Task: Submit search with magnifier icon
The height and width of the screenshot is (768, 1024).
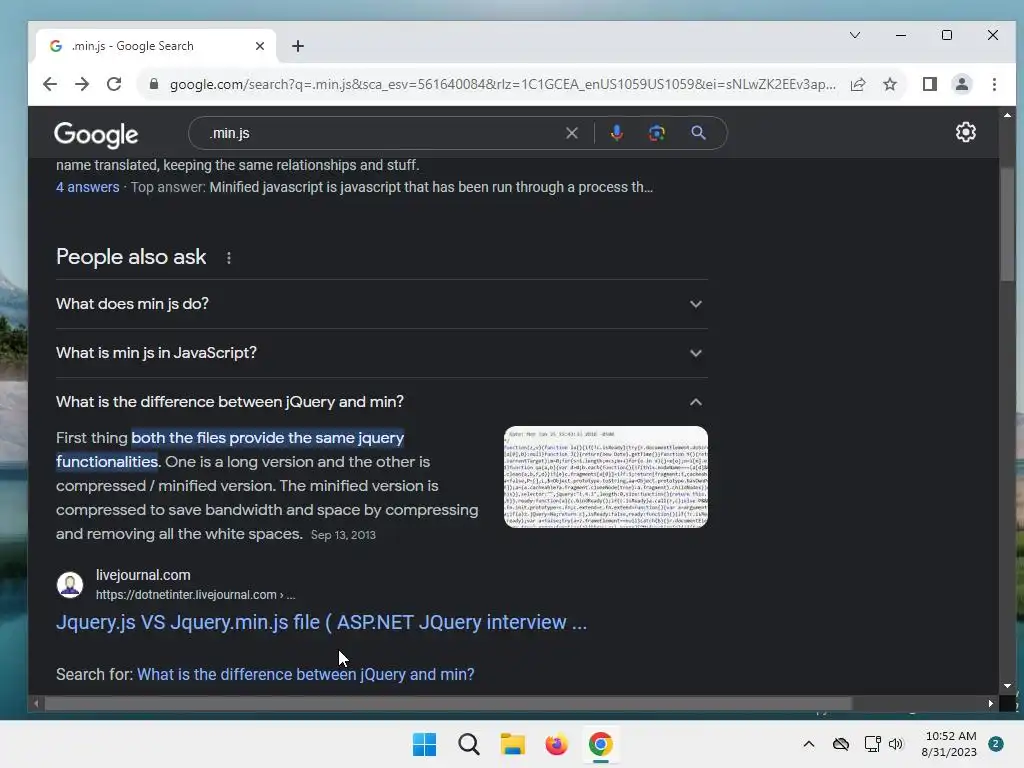Action: coord(698,133)
